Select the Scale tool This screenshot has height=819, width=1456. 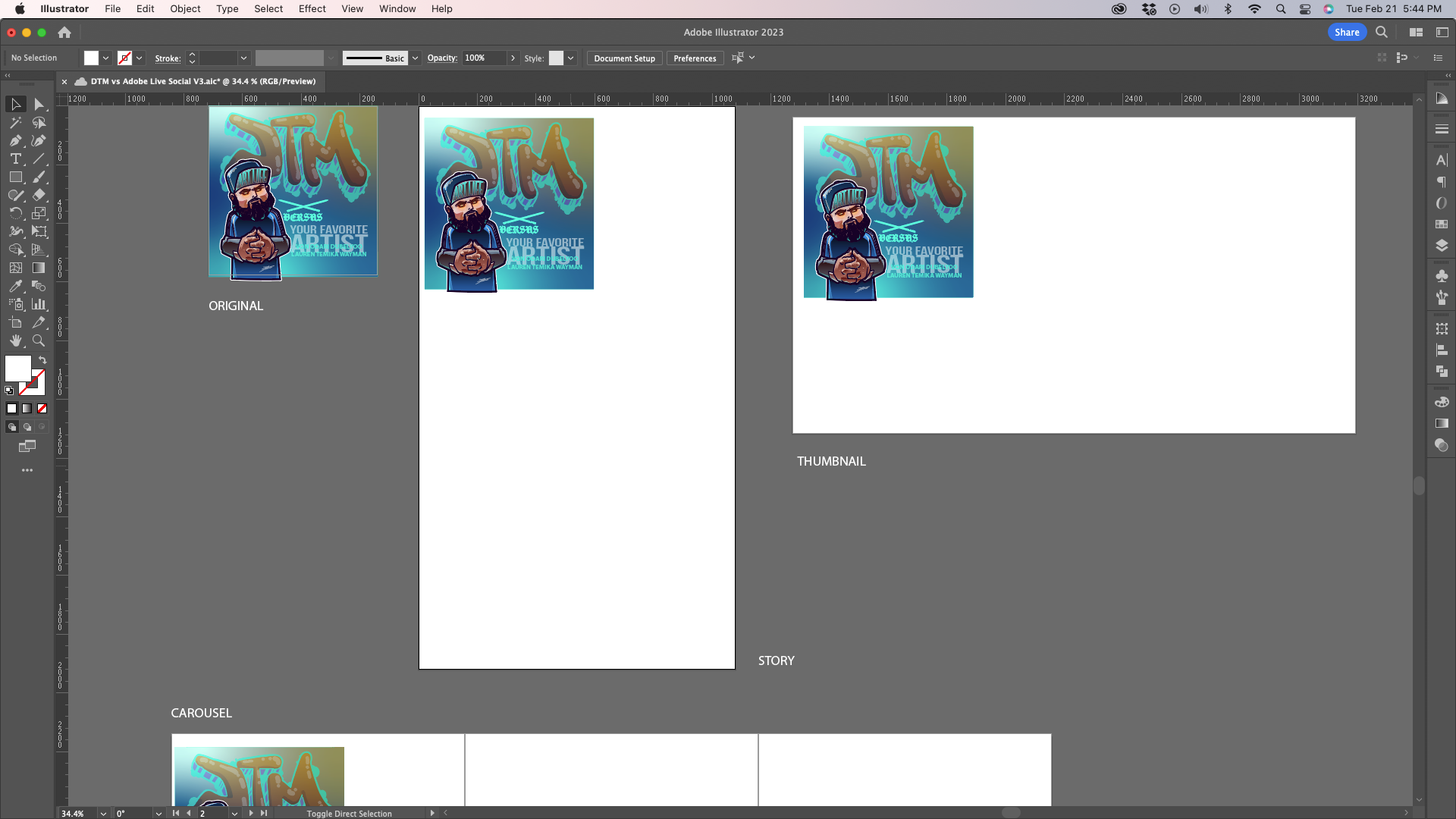pos(39,213)
